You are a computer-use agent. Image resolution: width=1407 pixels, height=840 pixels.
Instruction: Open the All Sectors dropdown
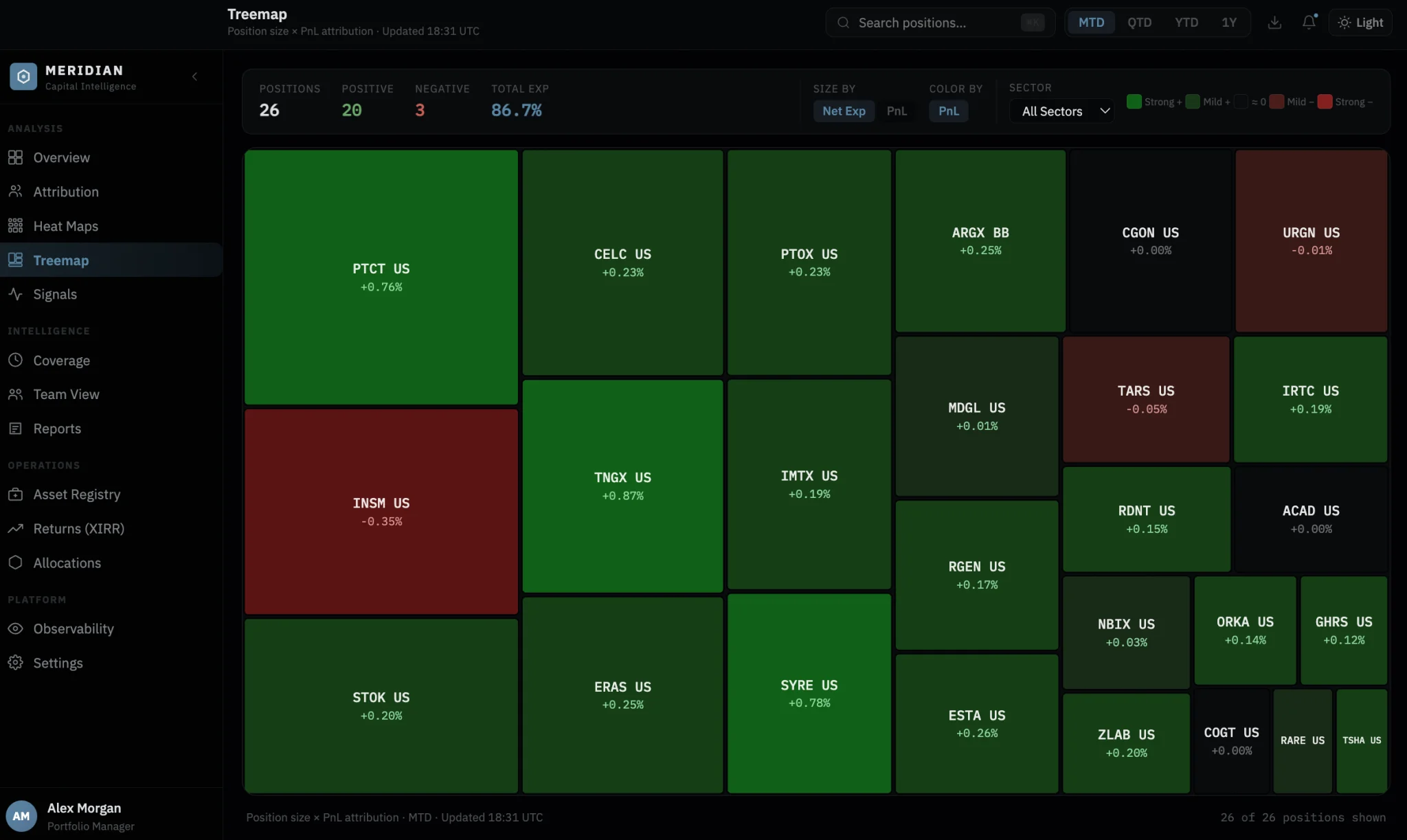point(1061,111)
